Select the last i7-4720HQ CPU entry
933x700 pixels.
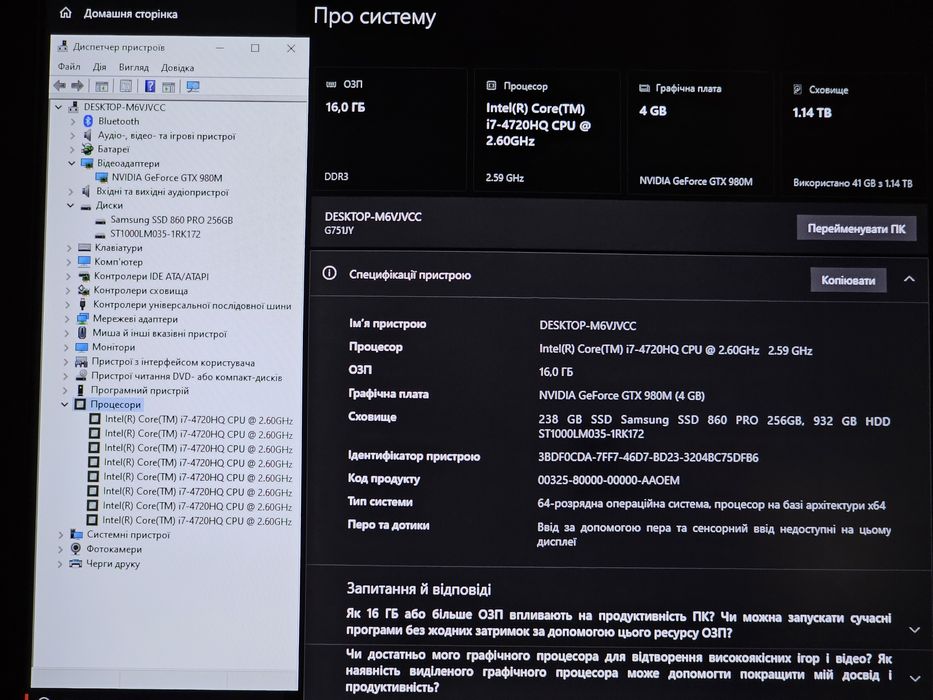point(197,521)
